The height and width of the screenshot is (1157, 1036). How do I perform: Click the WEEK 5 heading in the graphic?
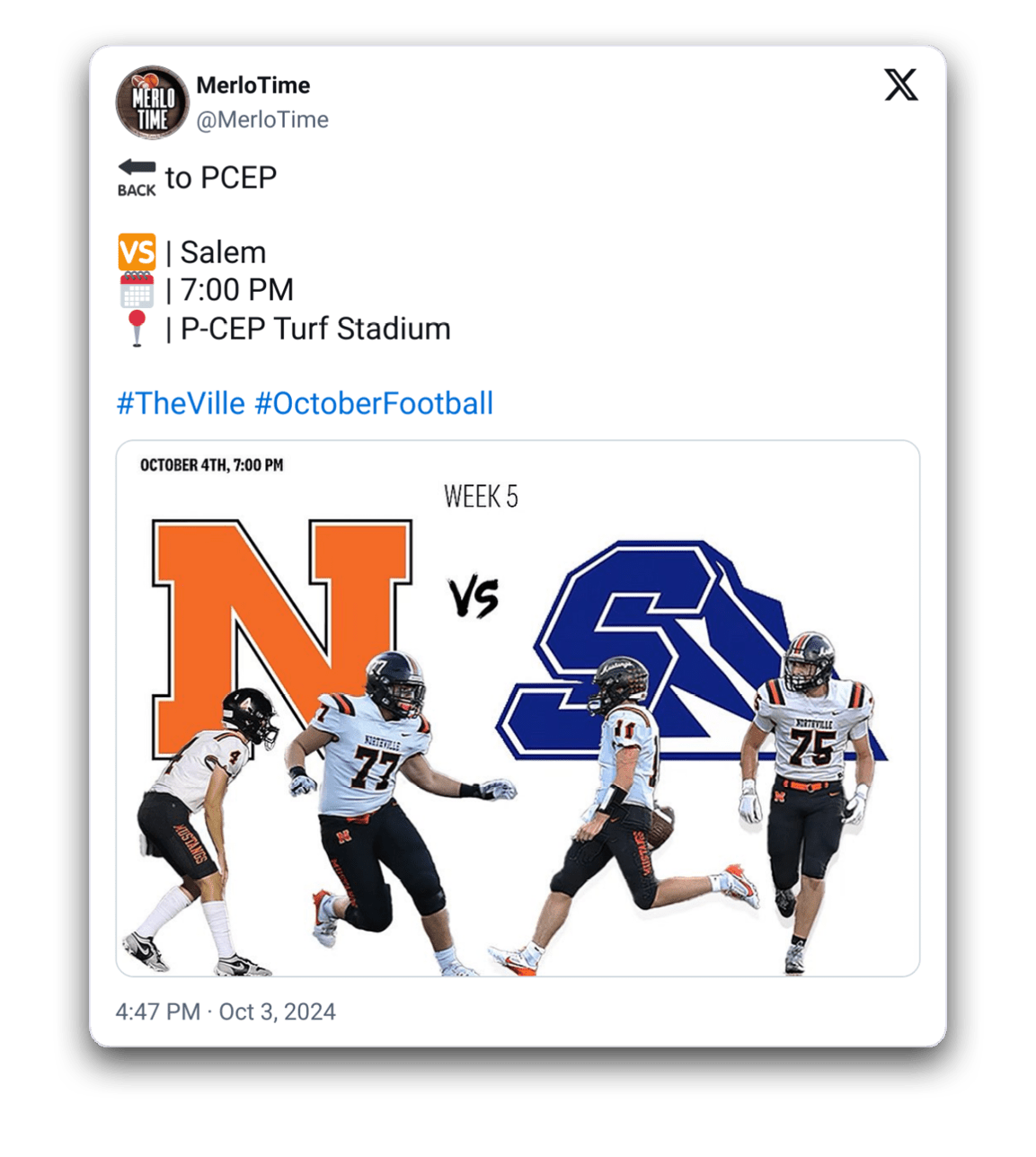(x=481, y=497)
